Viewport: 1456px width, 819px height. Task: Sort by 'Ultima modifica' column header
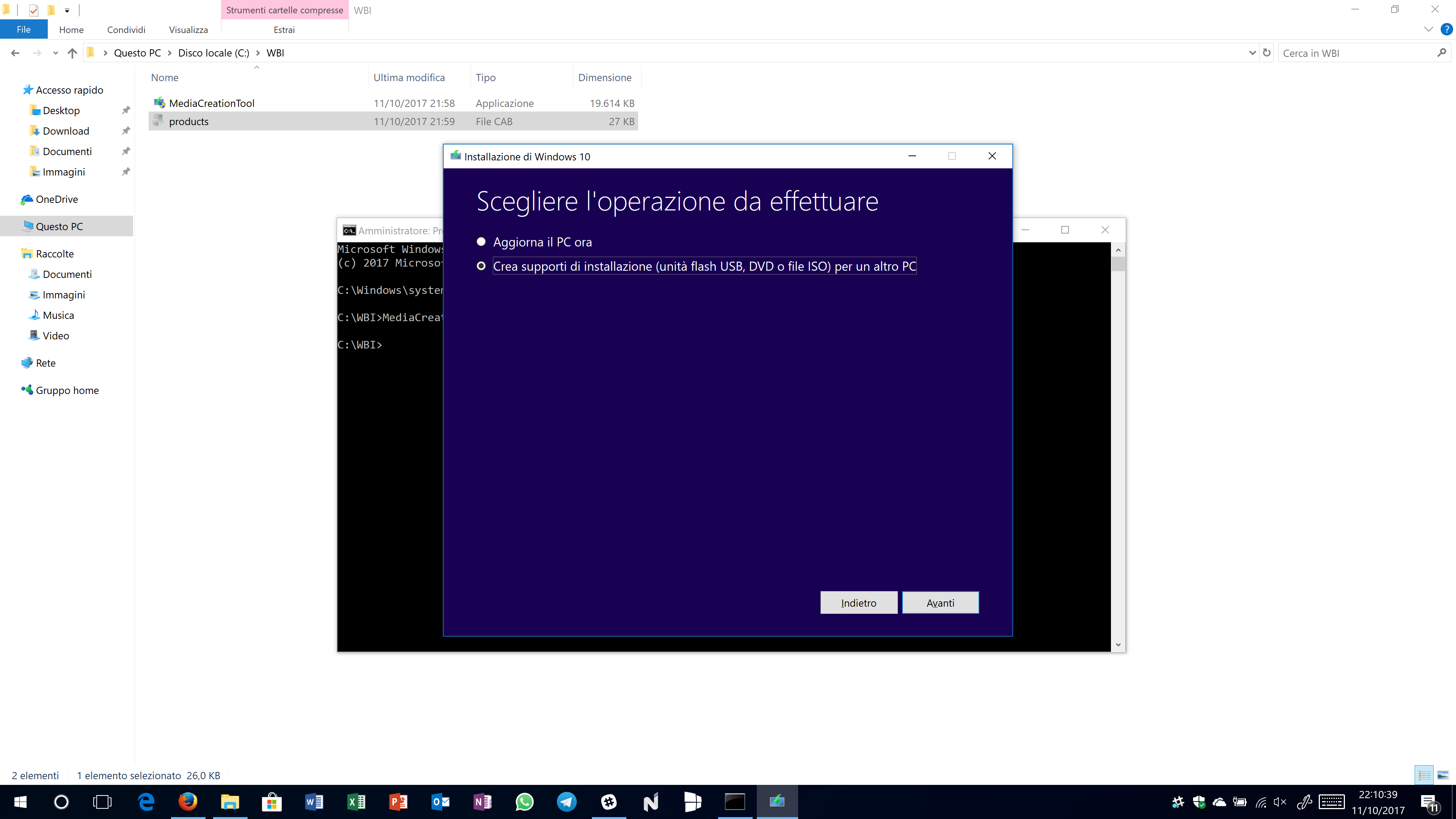[409, 77]
